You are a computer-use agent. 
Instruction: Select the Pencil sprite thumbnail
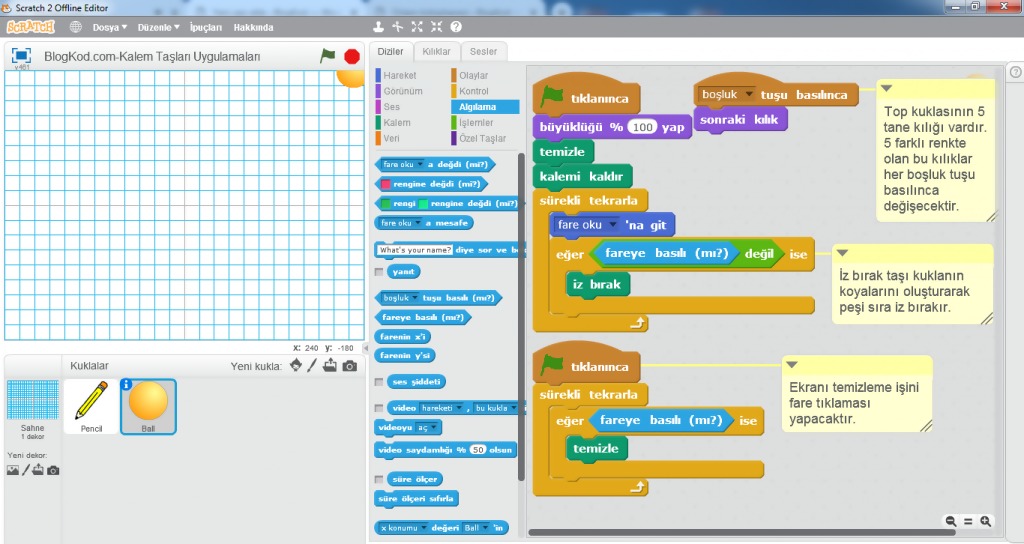[x=91, y=406]
